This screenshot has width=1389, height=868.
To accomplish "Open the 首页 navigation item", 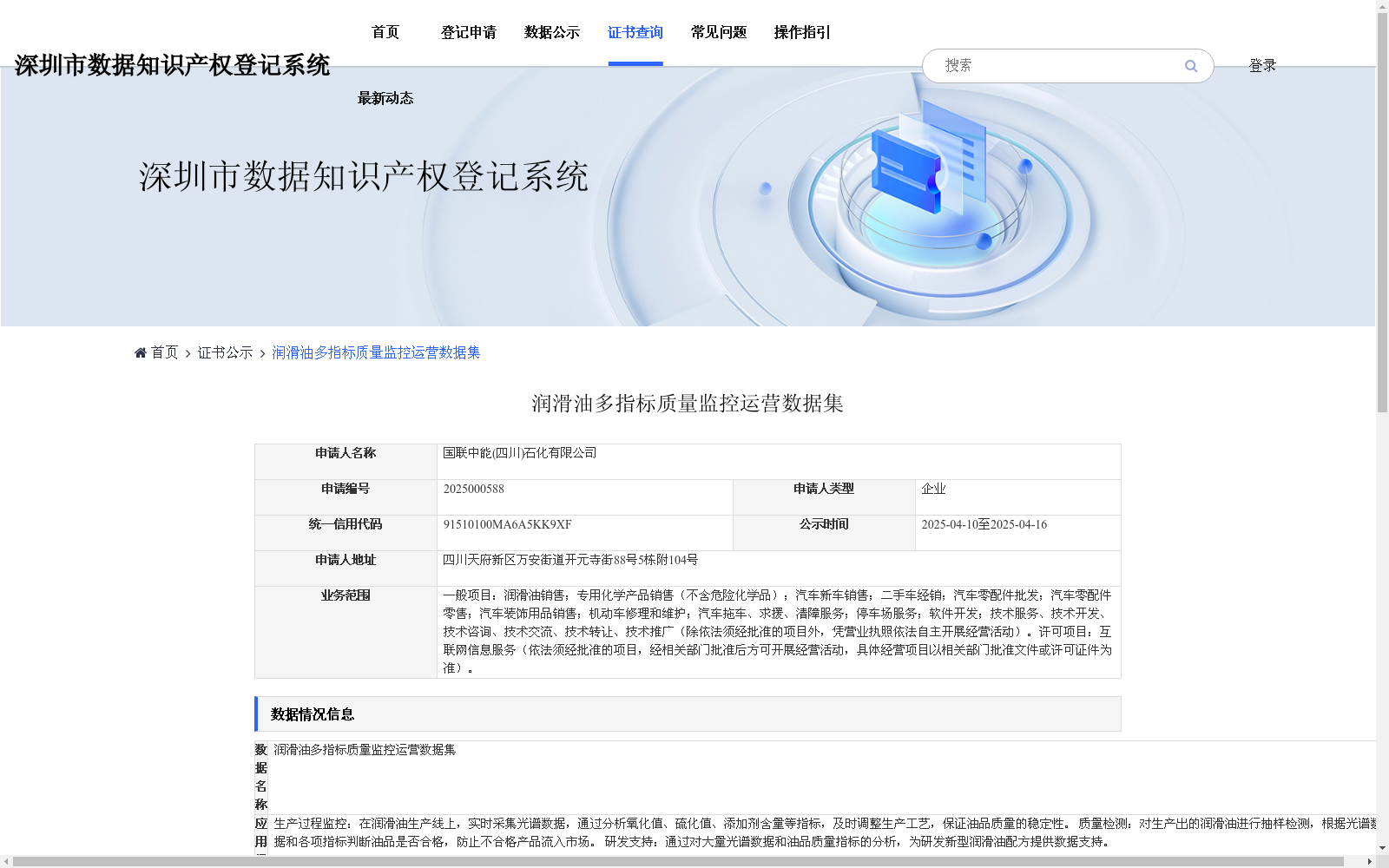I will 385,32.
